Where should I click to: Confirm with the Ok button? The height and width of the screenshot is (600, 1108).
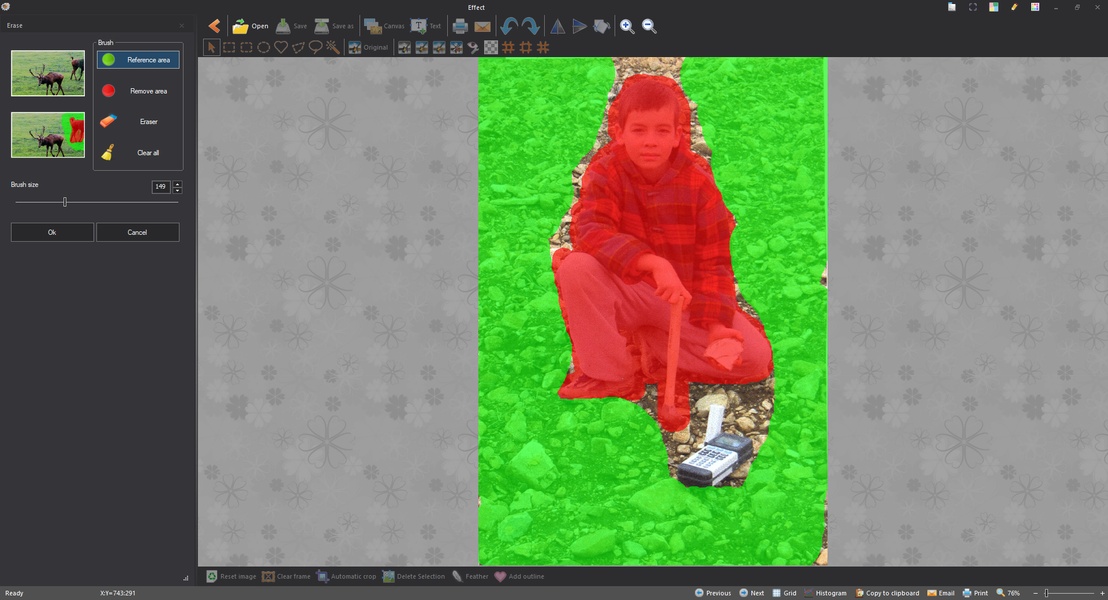tap(52, 233)
